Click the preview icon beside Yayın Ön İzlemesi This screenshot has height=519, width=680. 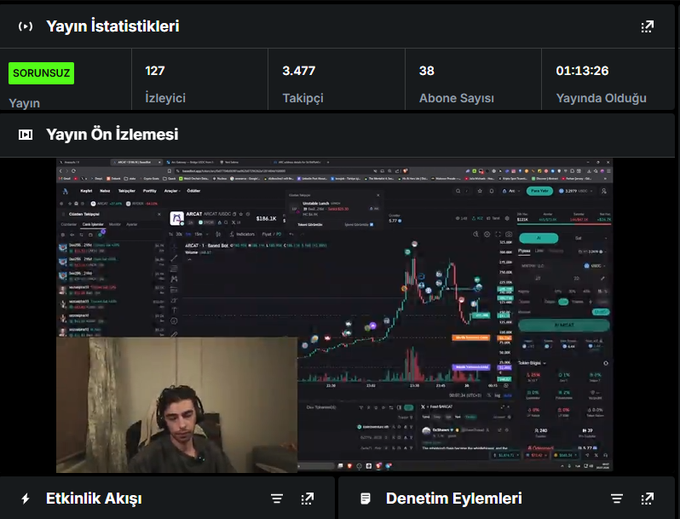25,135
